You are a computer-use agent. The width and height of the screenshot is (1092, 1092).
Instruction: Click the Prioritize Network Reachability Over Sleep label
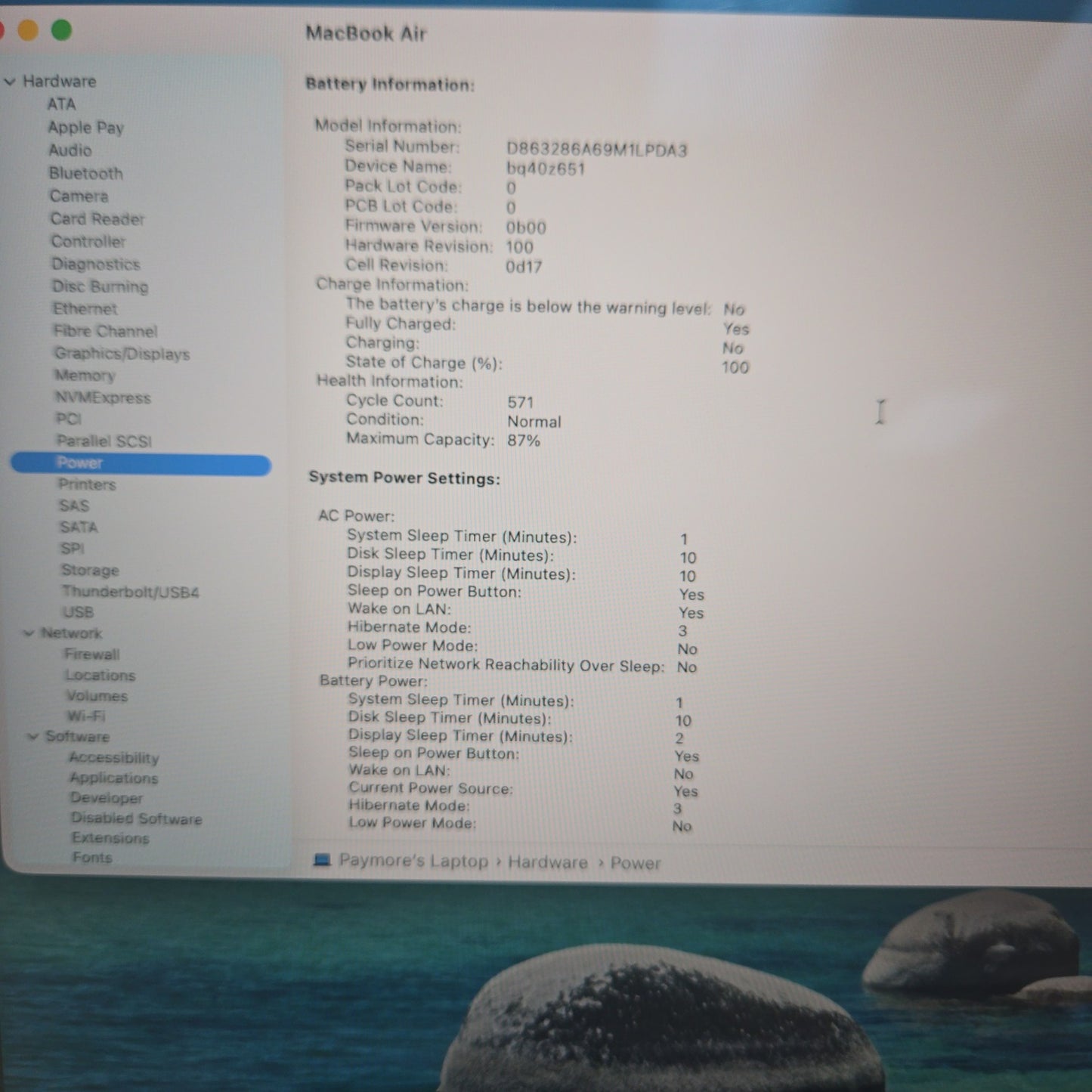506,664
